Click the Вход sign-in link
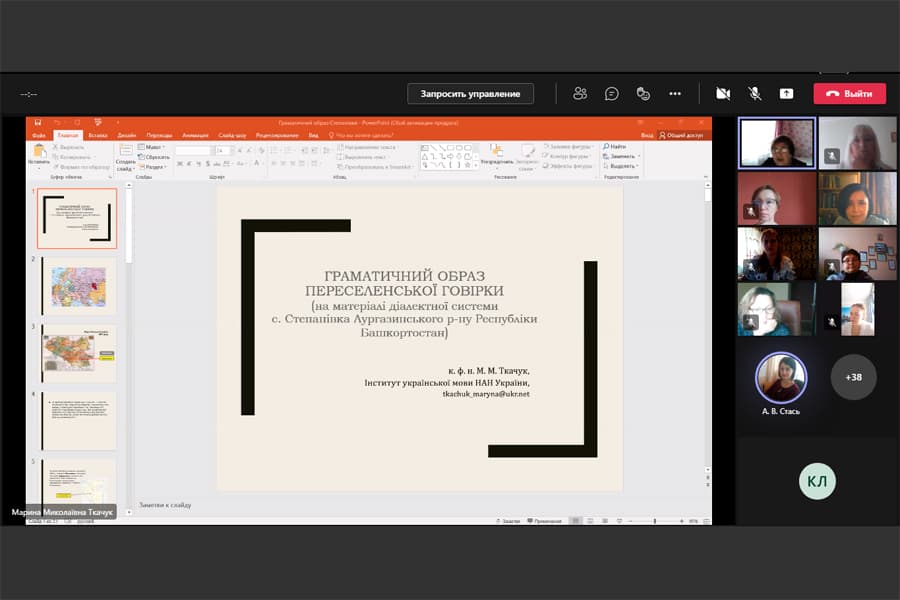 point(647,136)
